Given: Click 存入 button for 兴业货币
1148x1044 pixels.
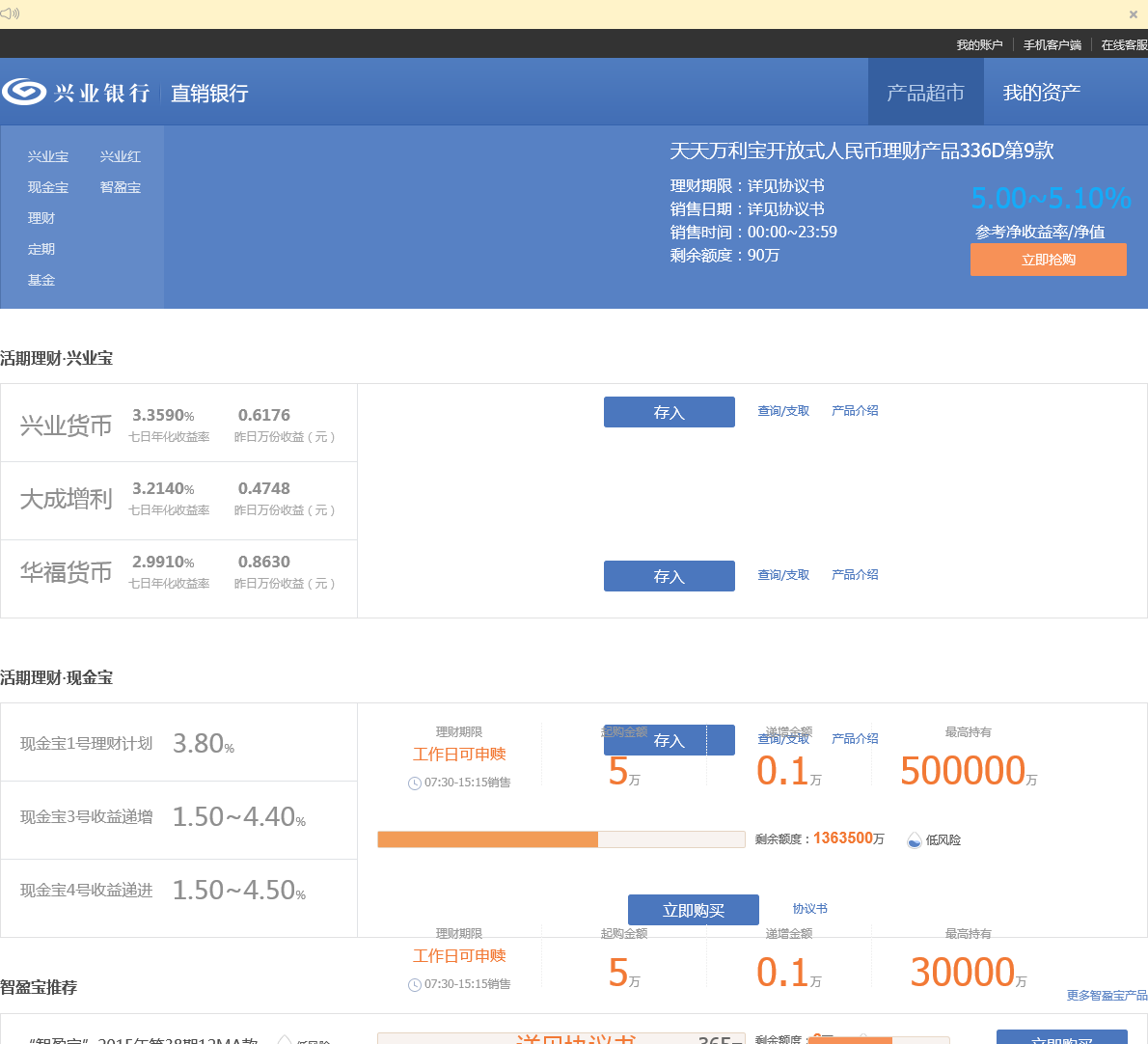Looking at the screenshot, I should point(670,412).
